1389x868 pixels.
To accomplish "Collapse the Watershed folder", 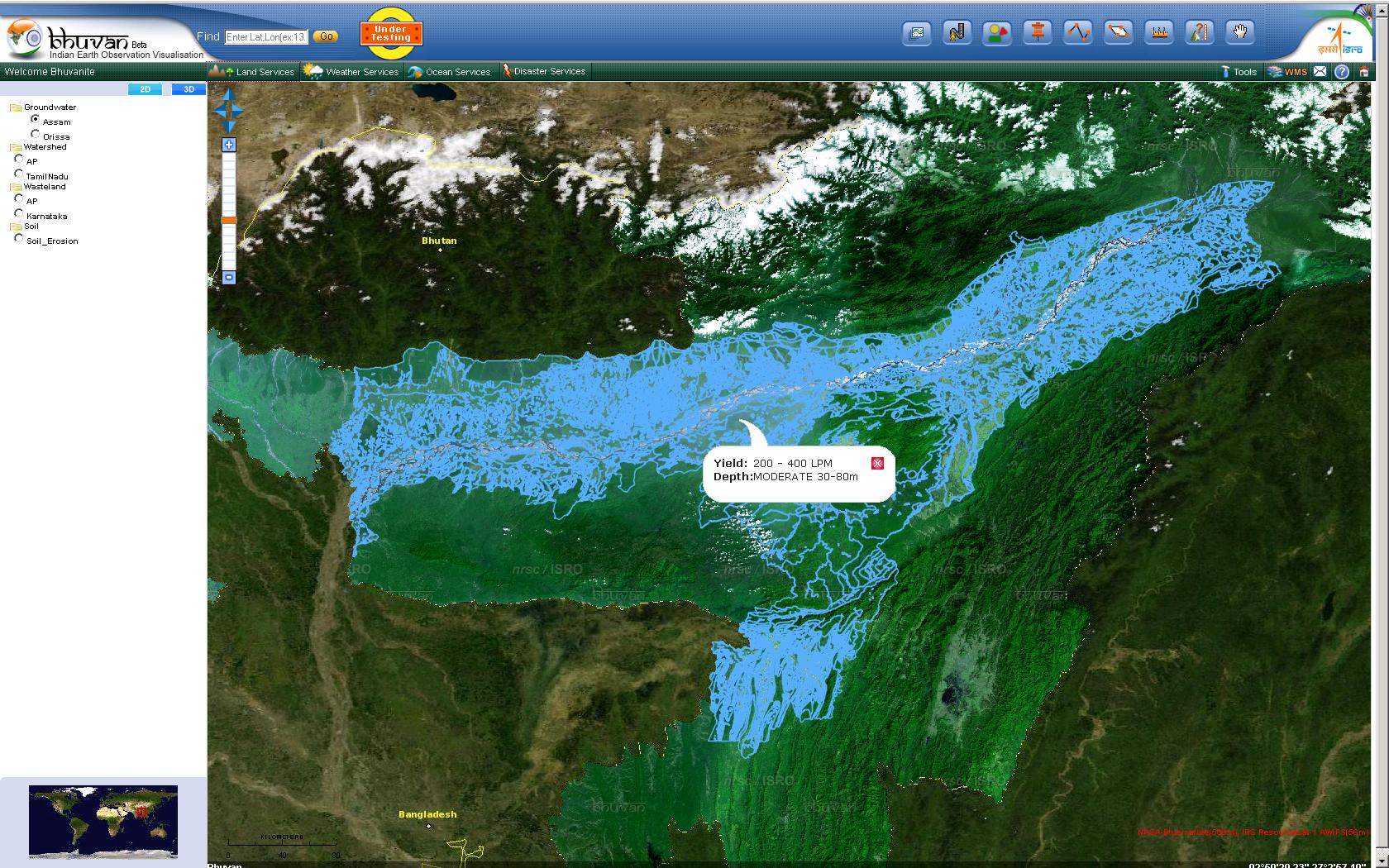I will click(16, 147).
